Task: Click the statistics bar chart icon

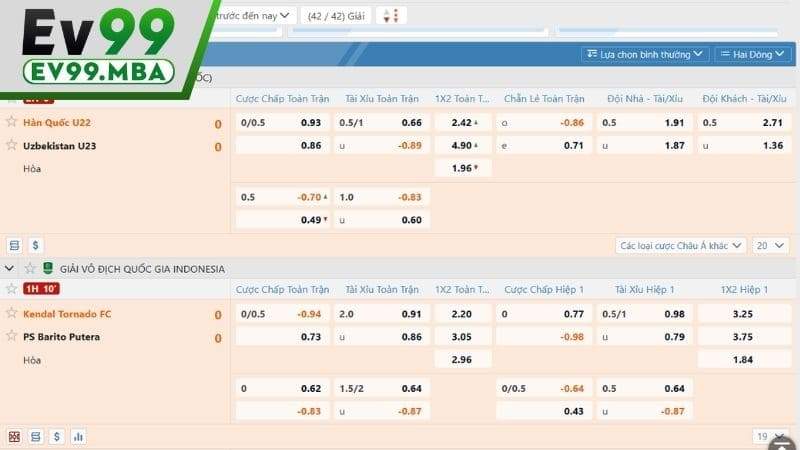Action: 78,437
